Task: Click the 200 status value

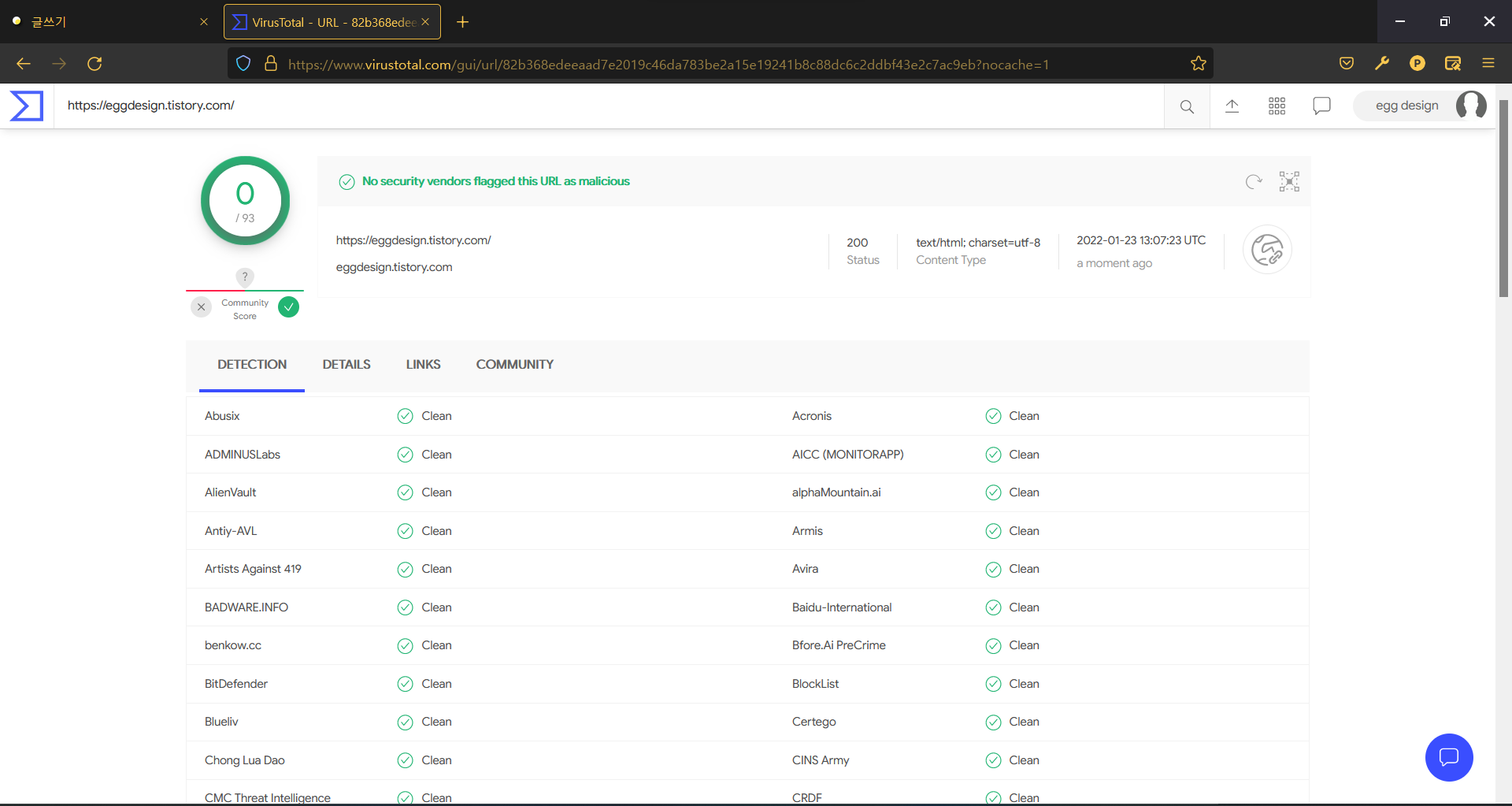Action: click(858, 243)
